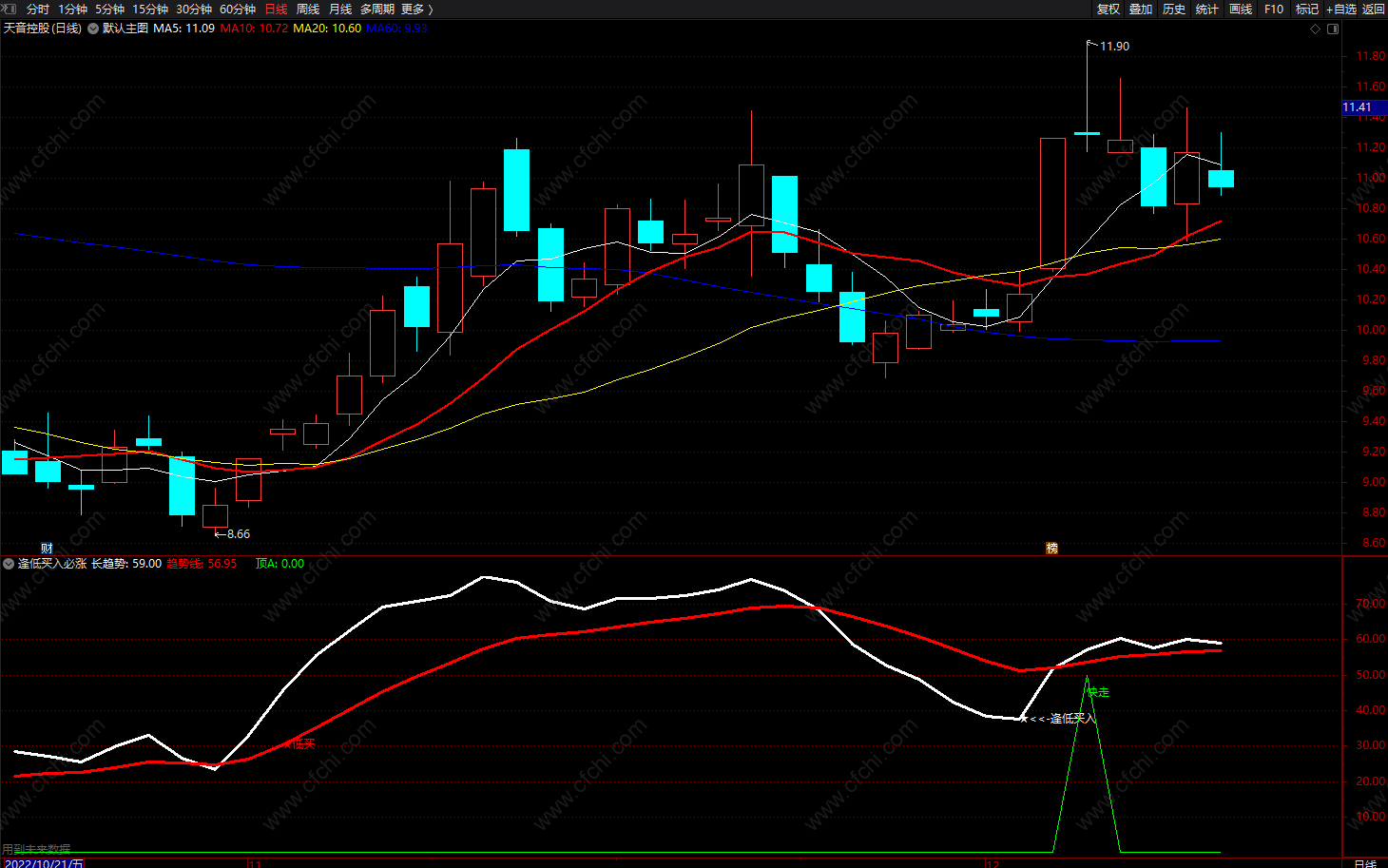Toggle the 标记 mark option
The image size is (1388, 868).
[x=1307, y=9]
